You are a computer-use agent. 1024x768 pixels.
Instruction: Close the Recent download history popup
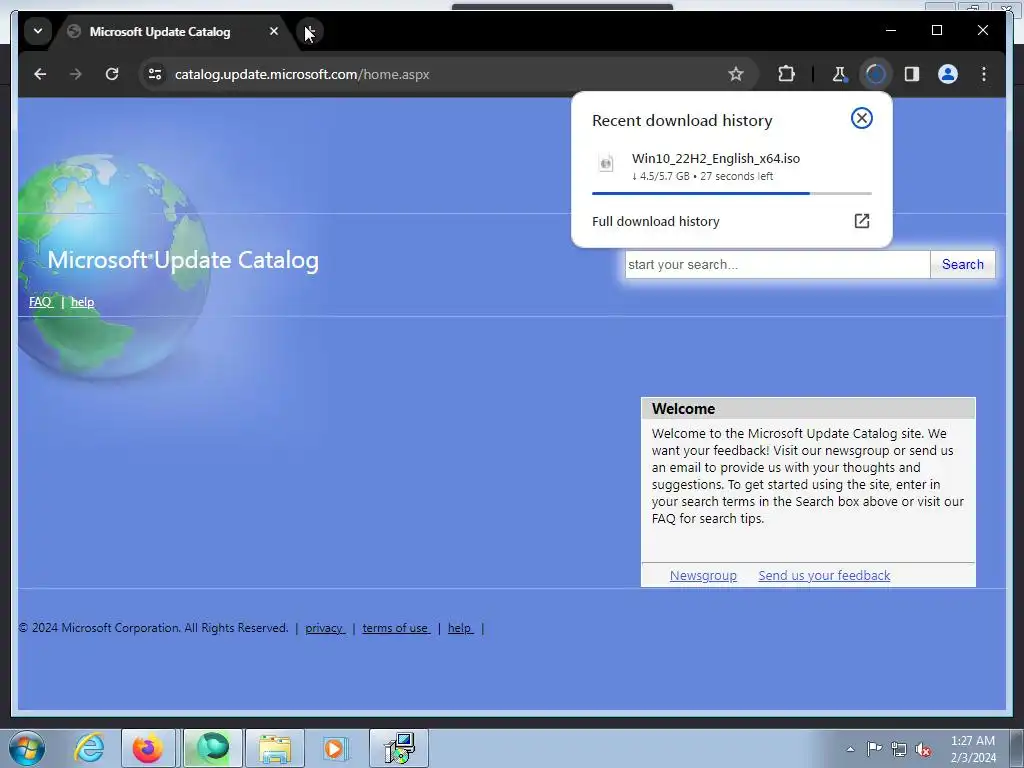[861, 118]
